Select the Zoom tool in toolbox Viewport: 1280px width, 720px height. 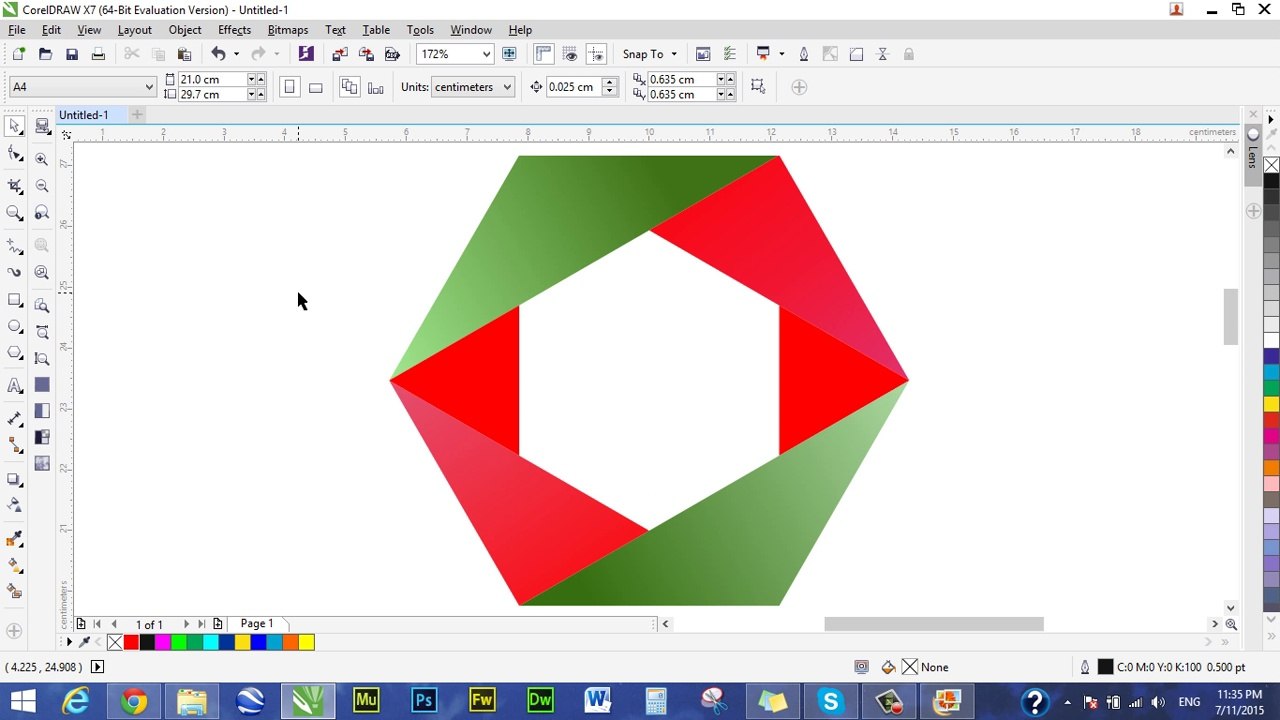(x=14, y=213)
